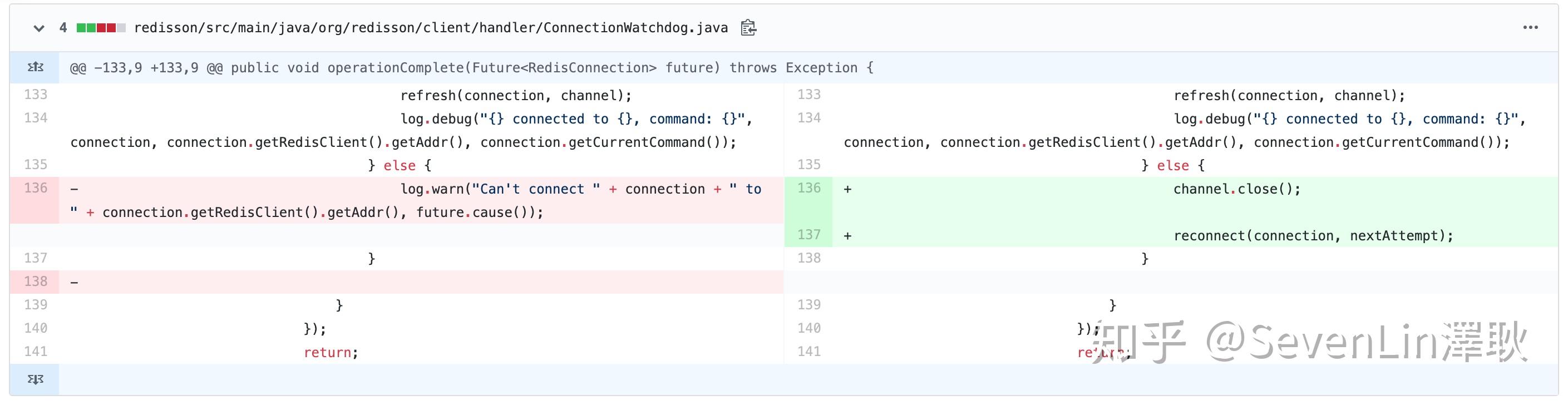Viewport: 1568px width, 405px height.
Task: Copy the file path to clipboard
Action: tap(748, 28)
